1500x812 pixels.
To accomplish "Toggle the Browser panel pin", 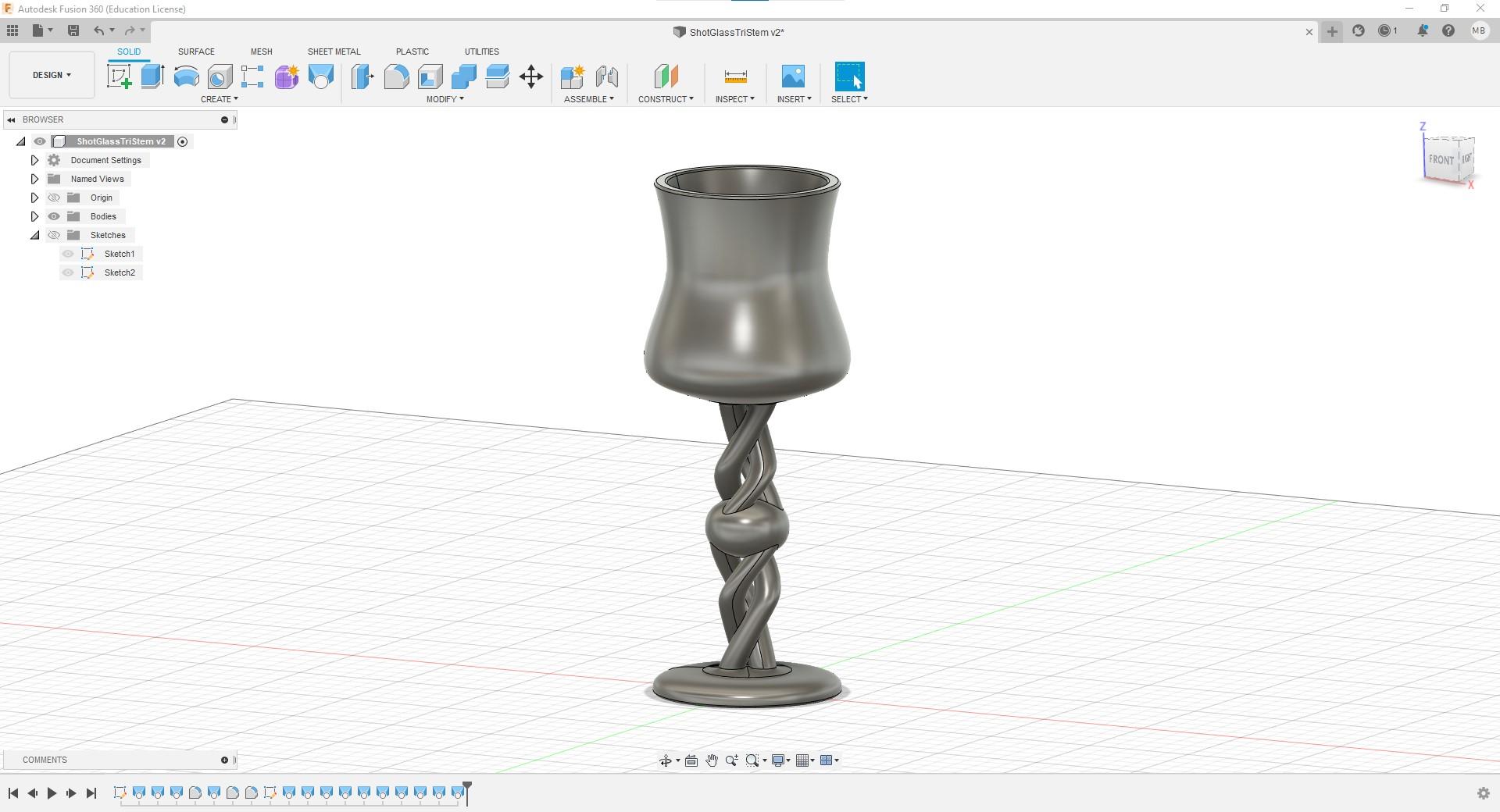I will click(x=224, y=119).
